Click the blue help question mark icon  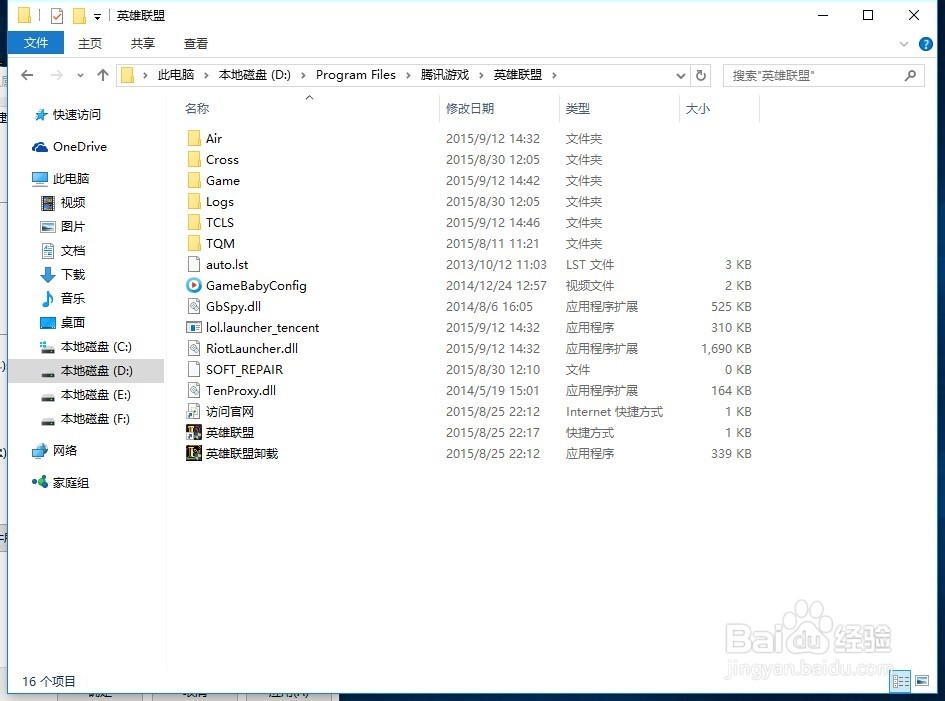(926, 44)
